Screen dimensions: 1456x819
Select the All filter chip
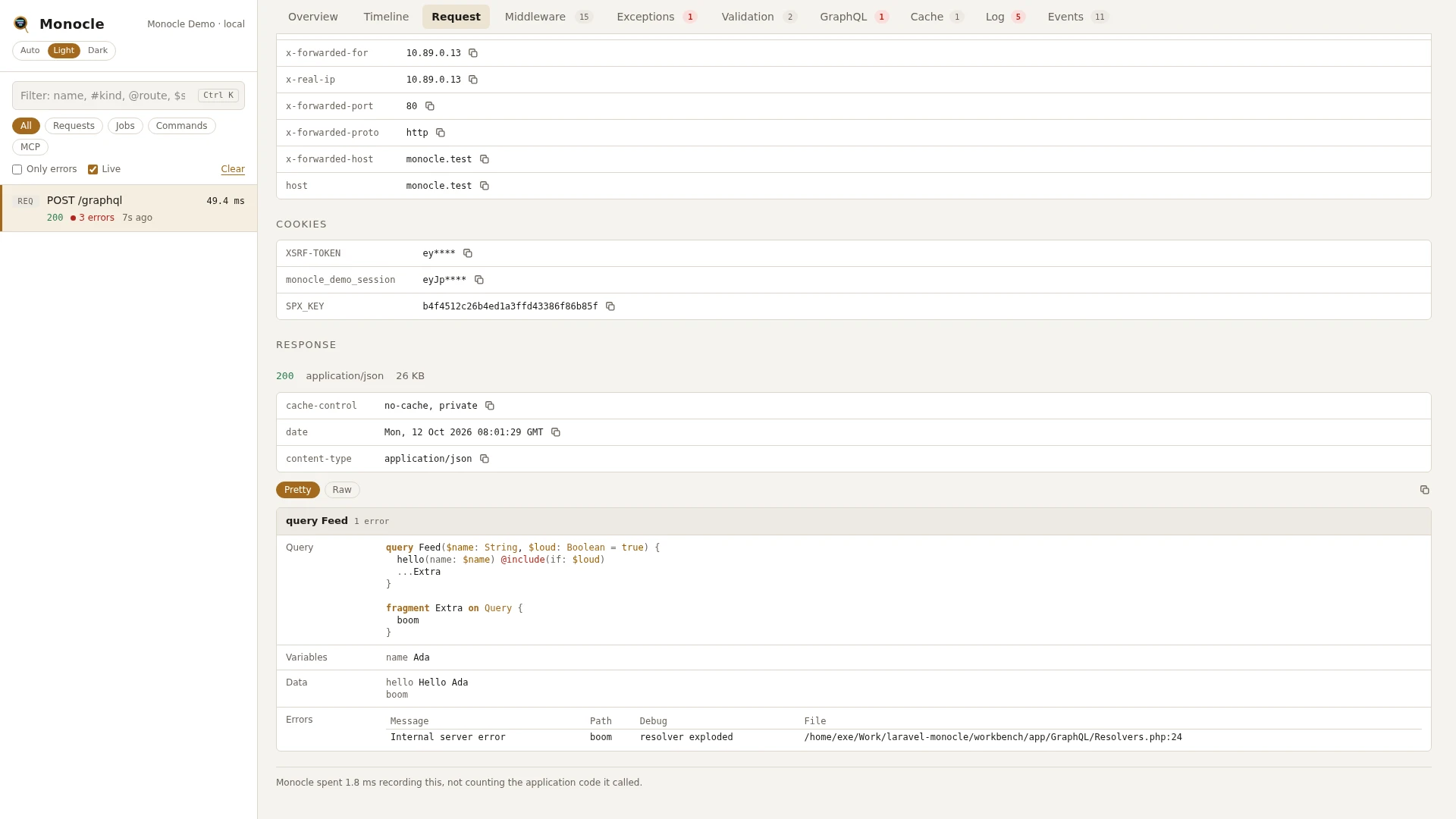click(26, 126)
